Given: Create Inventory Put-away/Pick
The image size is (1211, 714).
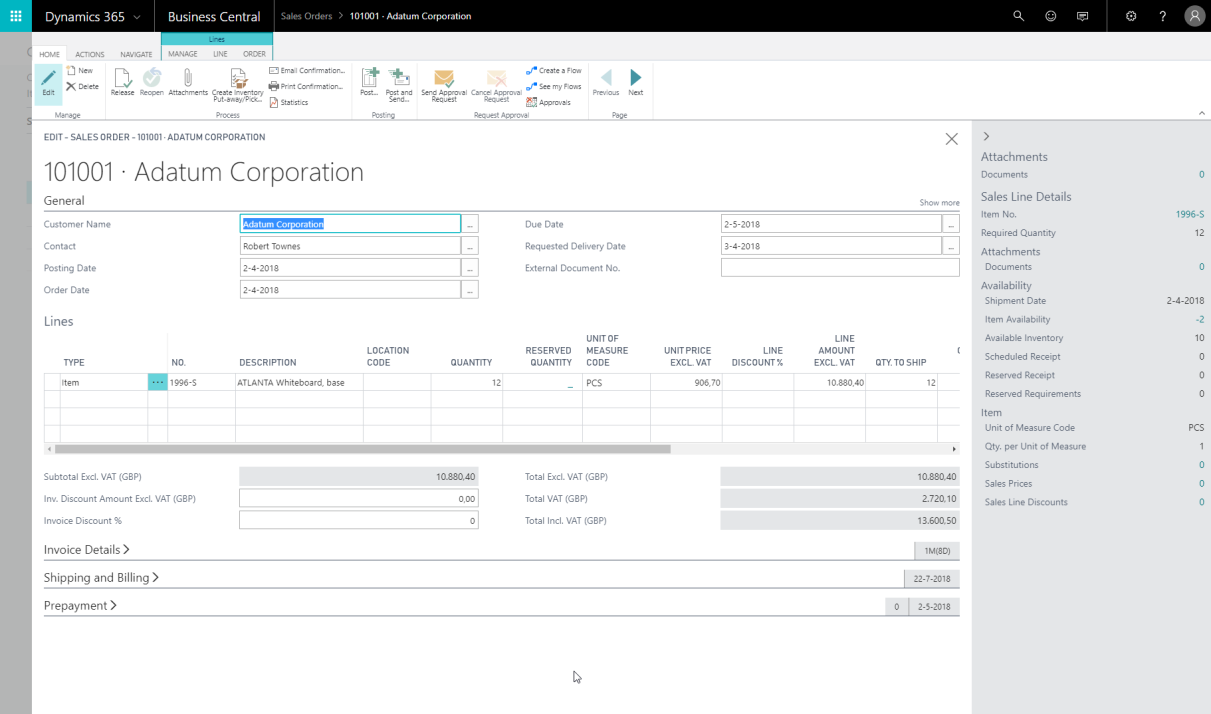Looking at the screenshot, I should (x=238, y=85).
